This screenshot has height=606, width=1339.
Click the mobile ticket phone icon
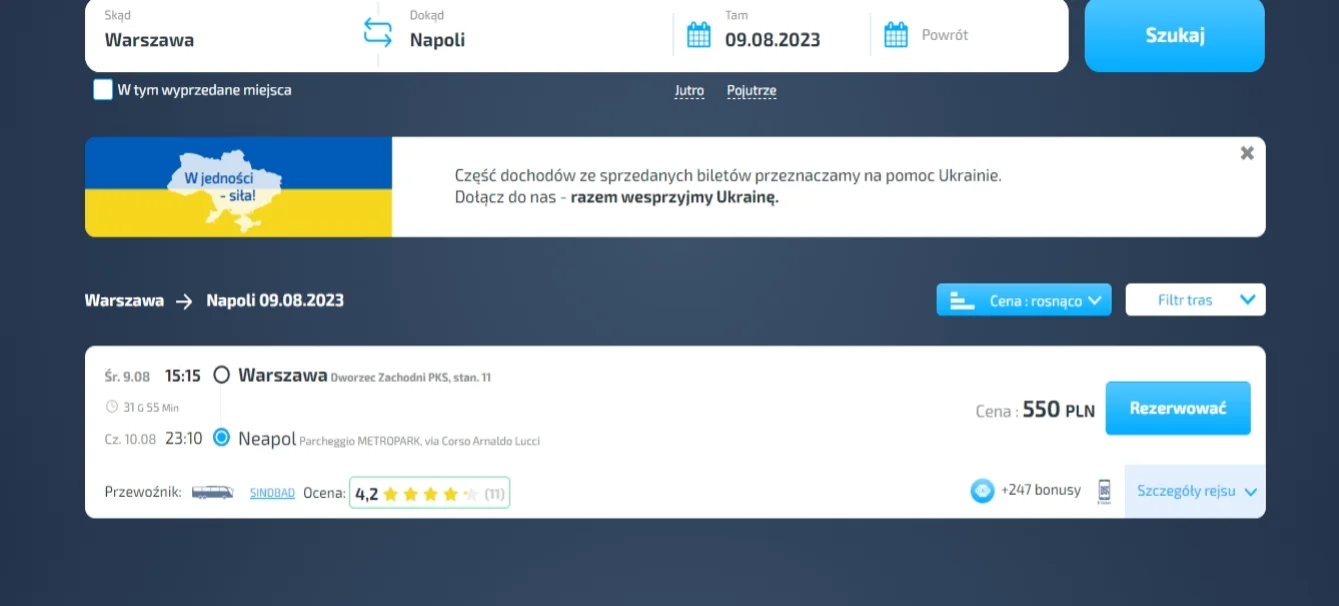tap(1104, 491)
